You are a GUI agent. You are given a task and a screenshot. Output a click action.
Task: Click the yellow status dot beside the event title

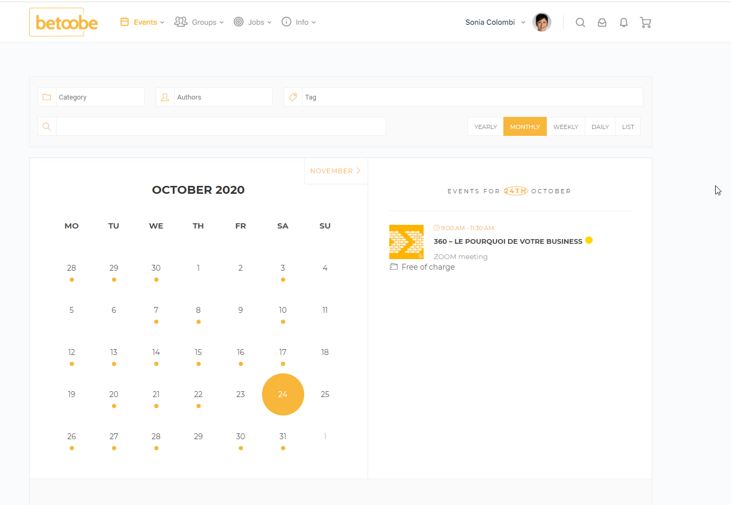(x=589, y=240)
